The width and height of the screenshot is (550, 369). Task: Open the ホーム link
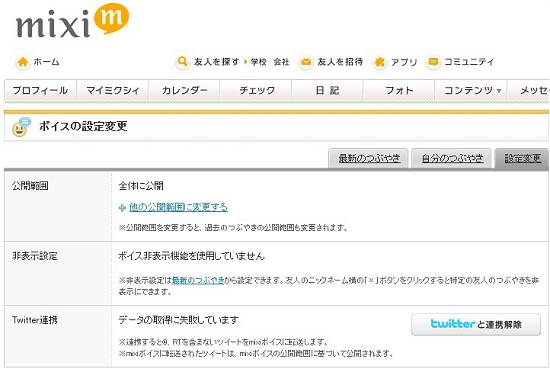point(46,62)
